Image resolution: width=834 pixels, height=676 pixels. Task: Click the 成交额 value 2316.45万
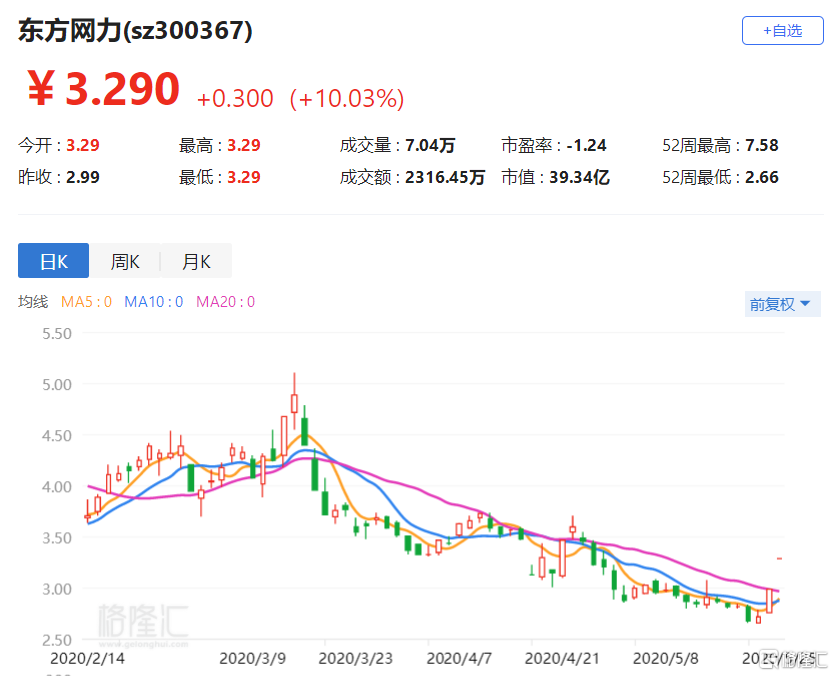445,177
